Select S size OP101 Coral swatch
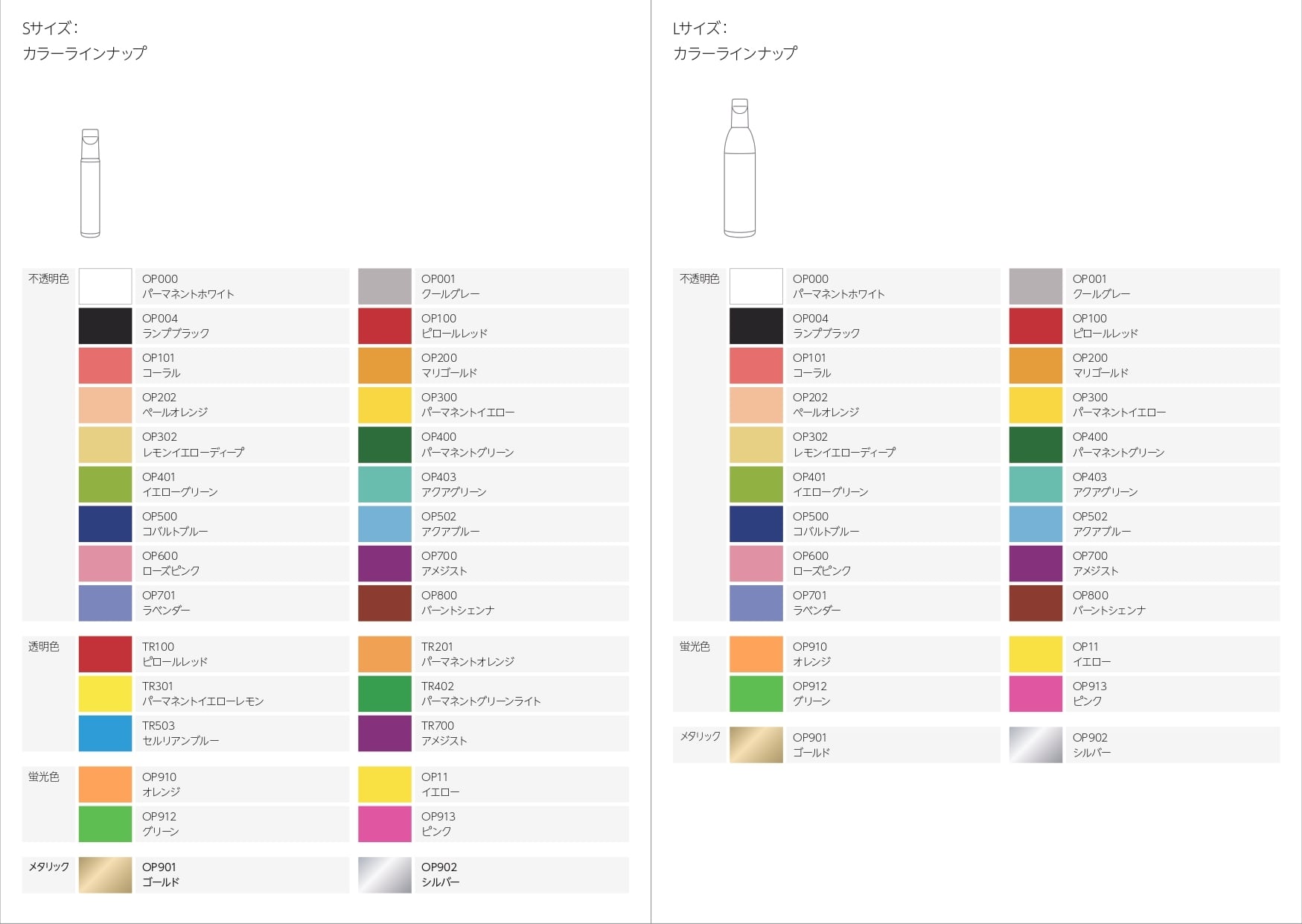Viewport: 1302px width, 924px height. (x=105, y=366)
